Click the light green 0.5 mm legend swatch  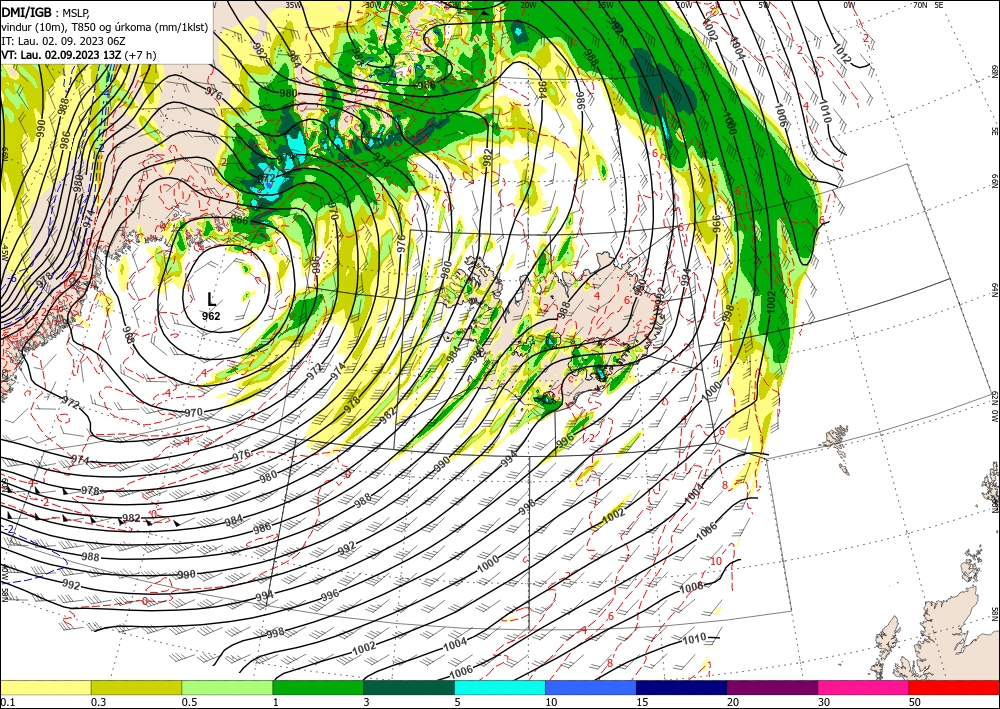coord(227,688)
